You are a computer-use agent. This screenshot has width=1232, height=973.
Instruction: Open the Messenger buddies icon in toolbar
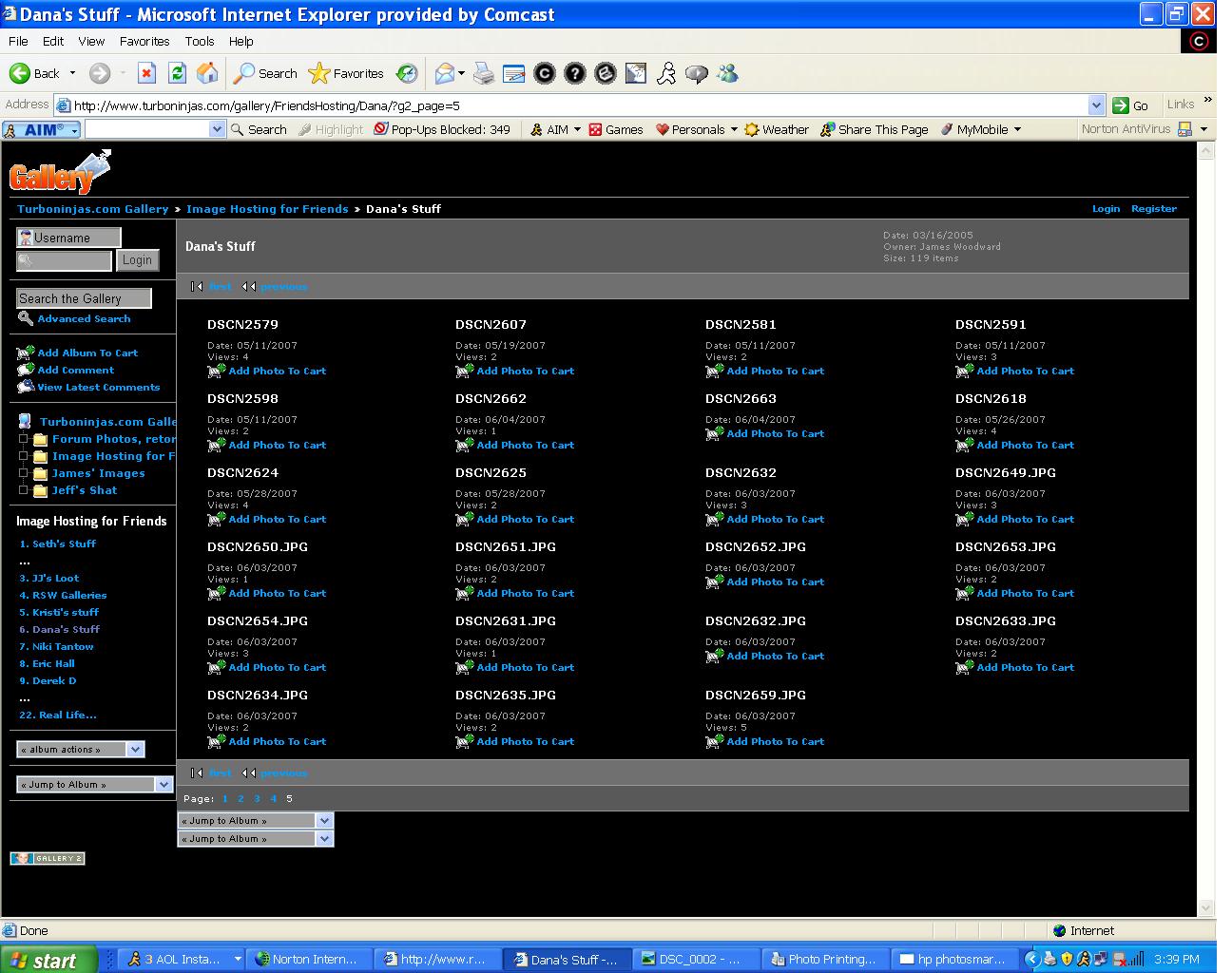pos(727,73)
